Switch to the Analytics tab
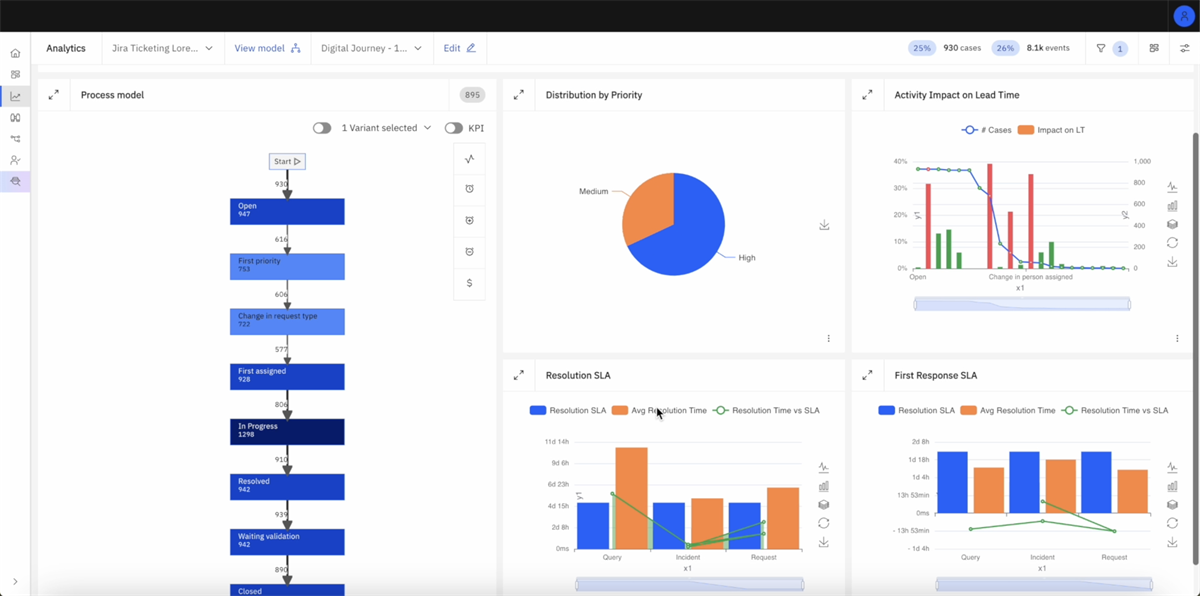 pyautogui.click(x=66, y=47)
